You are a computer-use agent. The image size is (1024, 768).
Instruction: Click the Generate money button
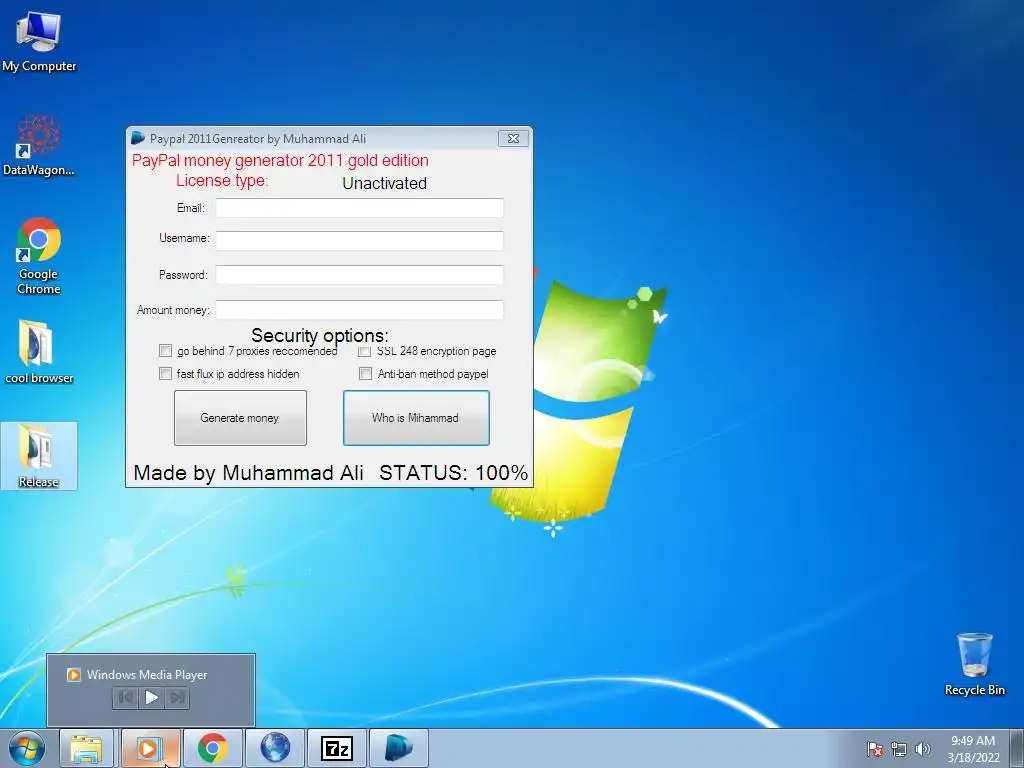240,418
